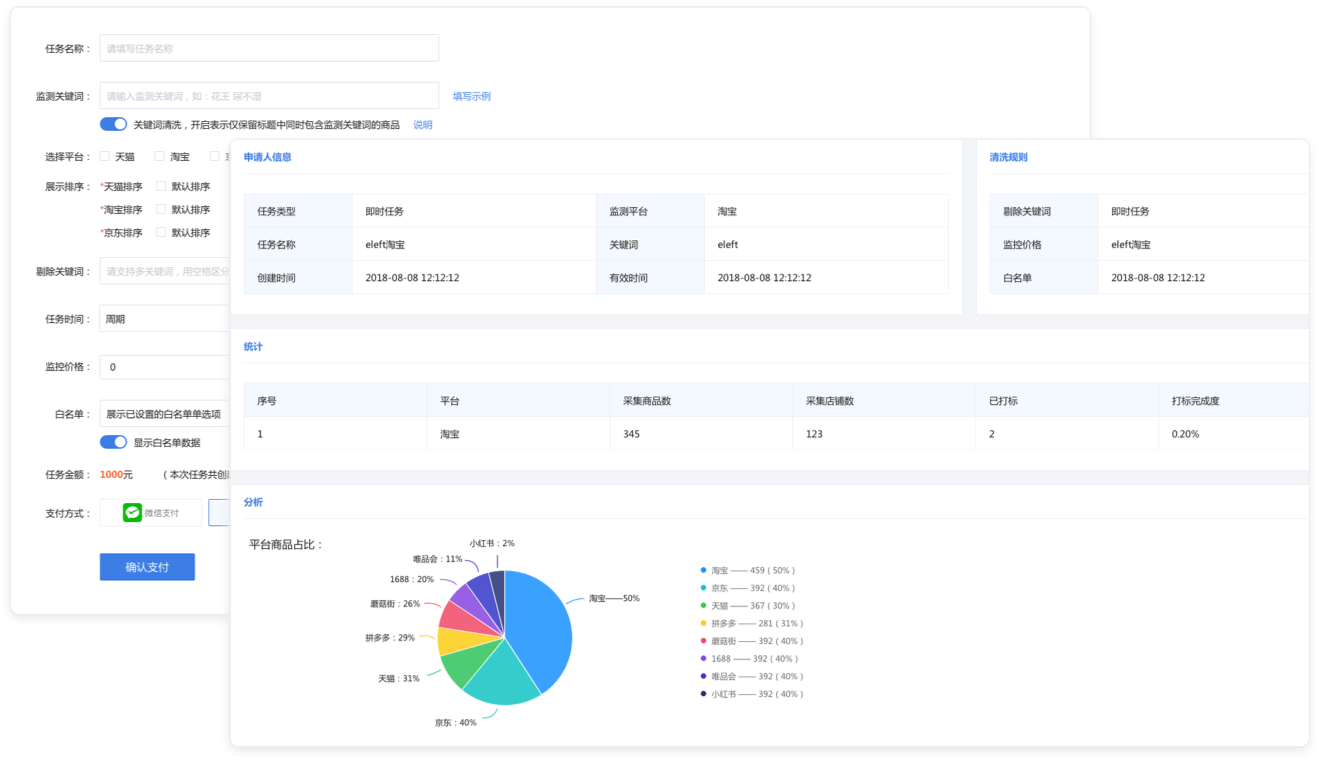Open the 白名单 options dropdown

(165, 414)
